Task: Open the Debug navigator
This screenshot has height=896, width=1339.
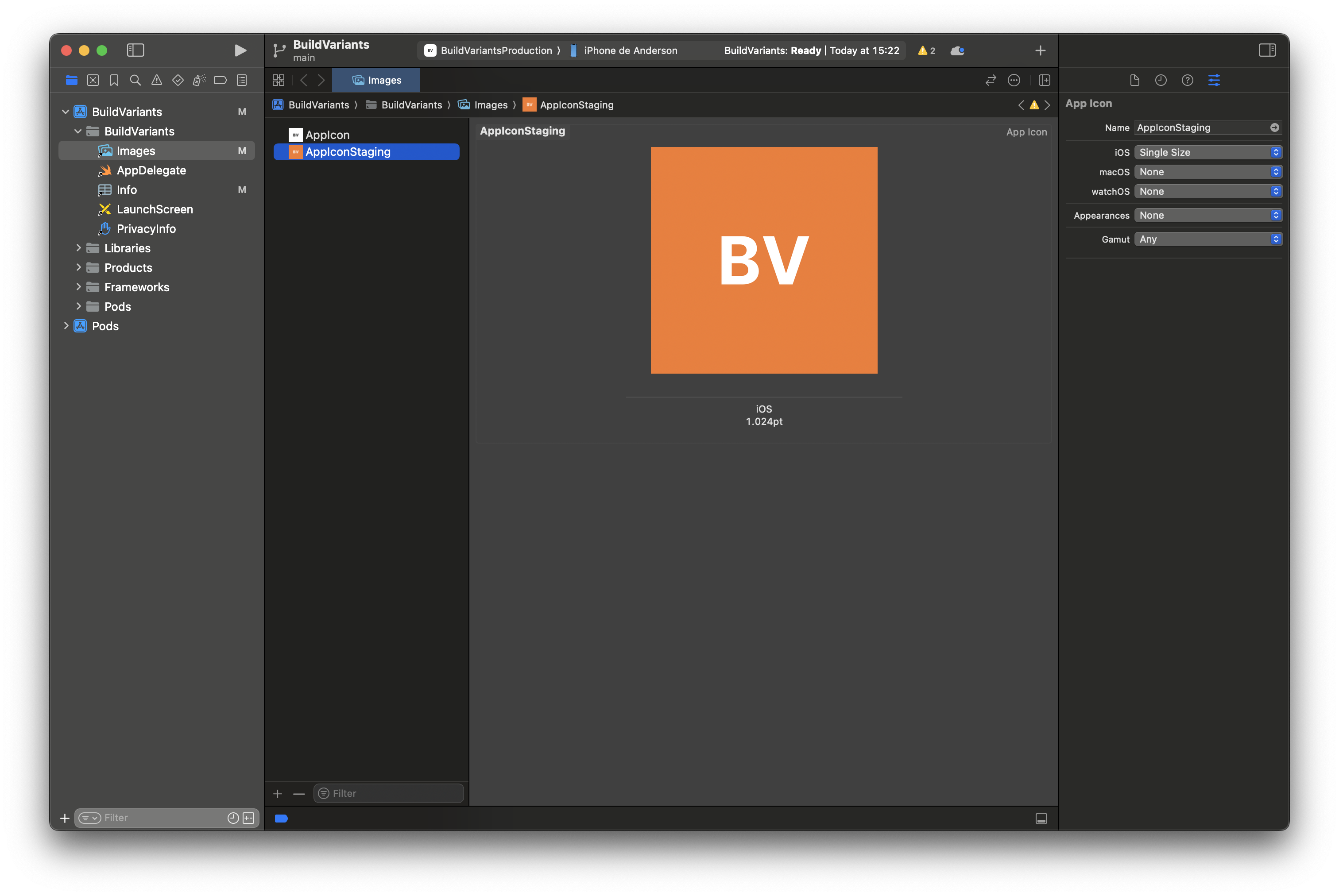Action: [x=199, y=80]
